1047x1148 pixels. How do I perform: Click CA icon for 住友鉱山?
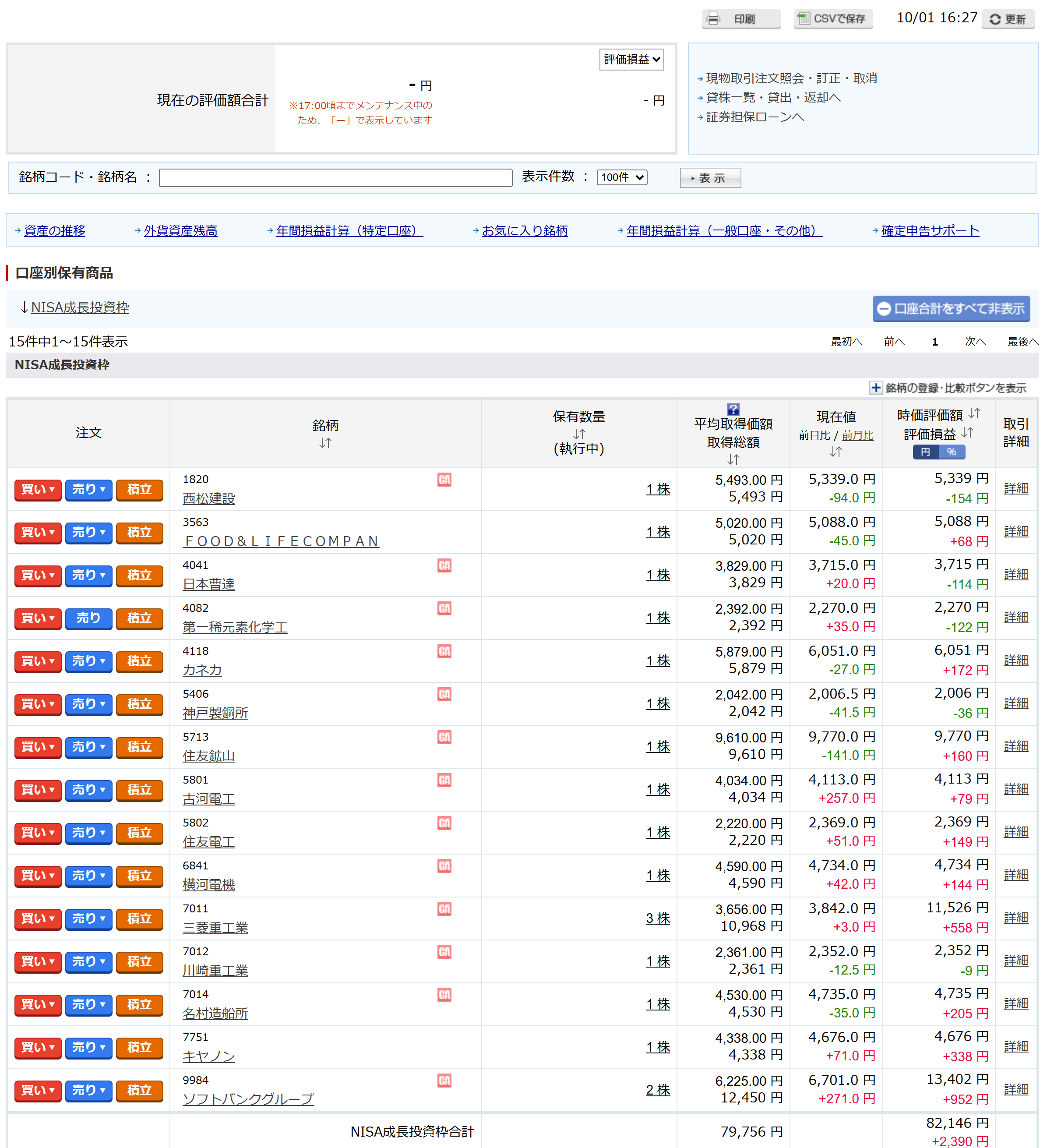(x=444, y=738)
